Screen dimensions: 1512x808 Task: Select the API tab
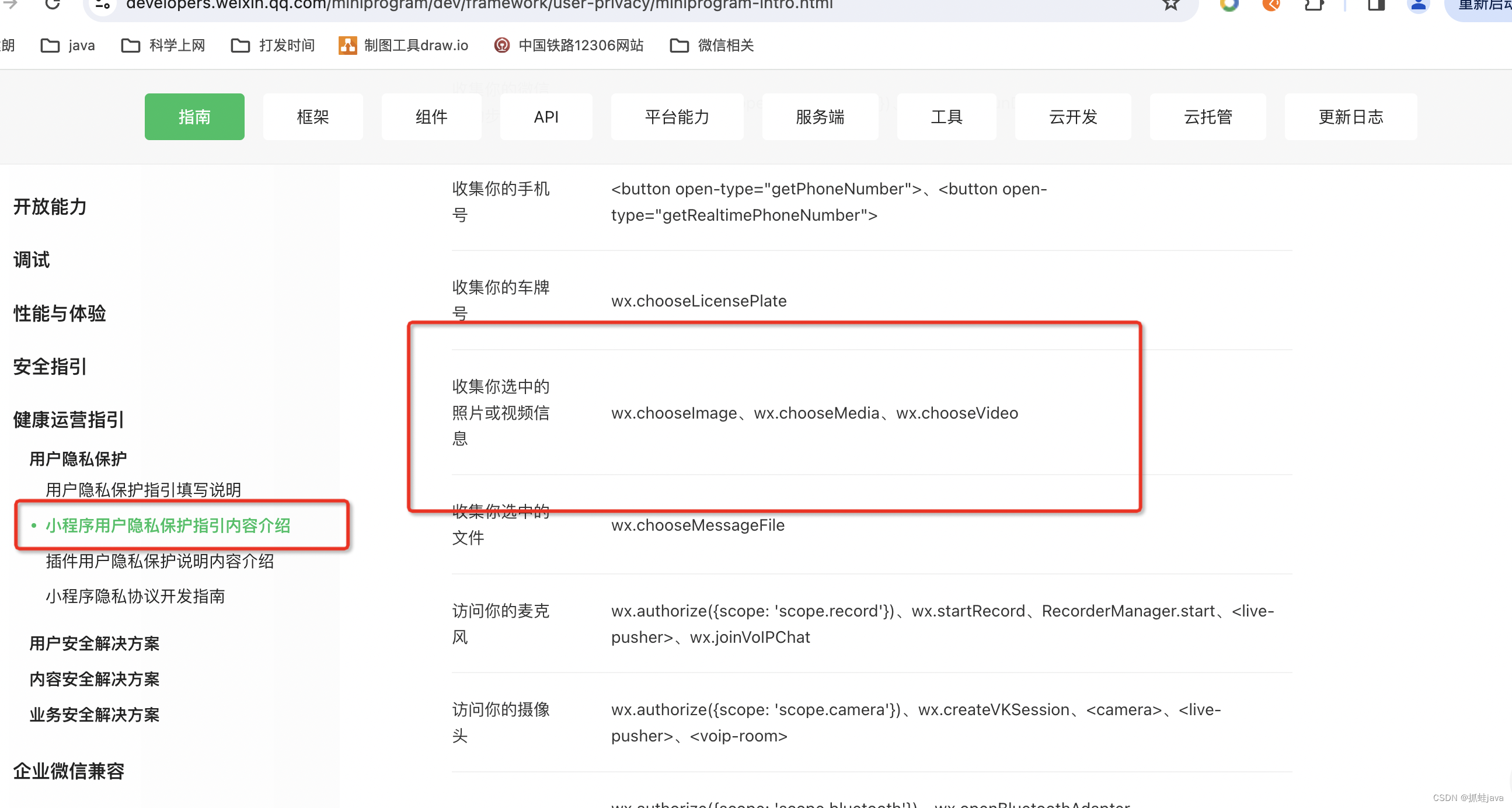click(546, 117)
